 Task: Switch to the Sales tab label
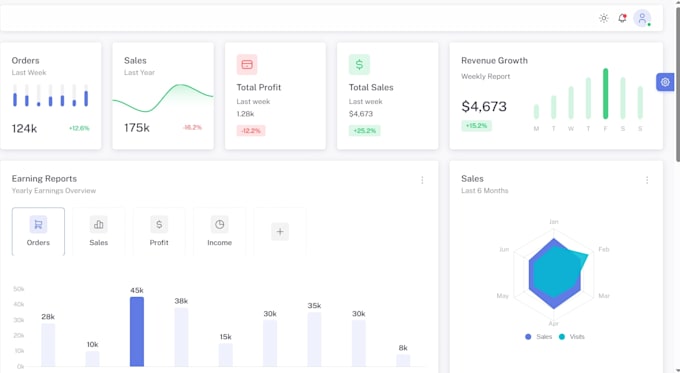[x=98, y=242]
